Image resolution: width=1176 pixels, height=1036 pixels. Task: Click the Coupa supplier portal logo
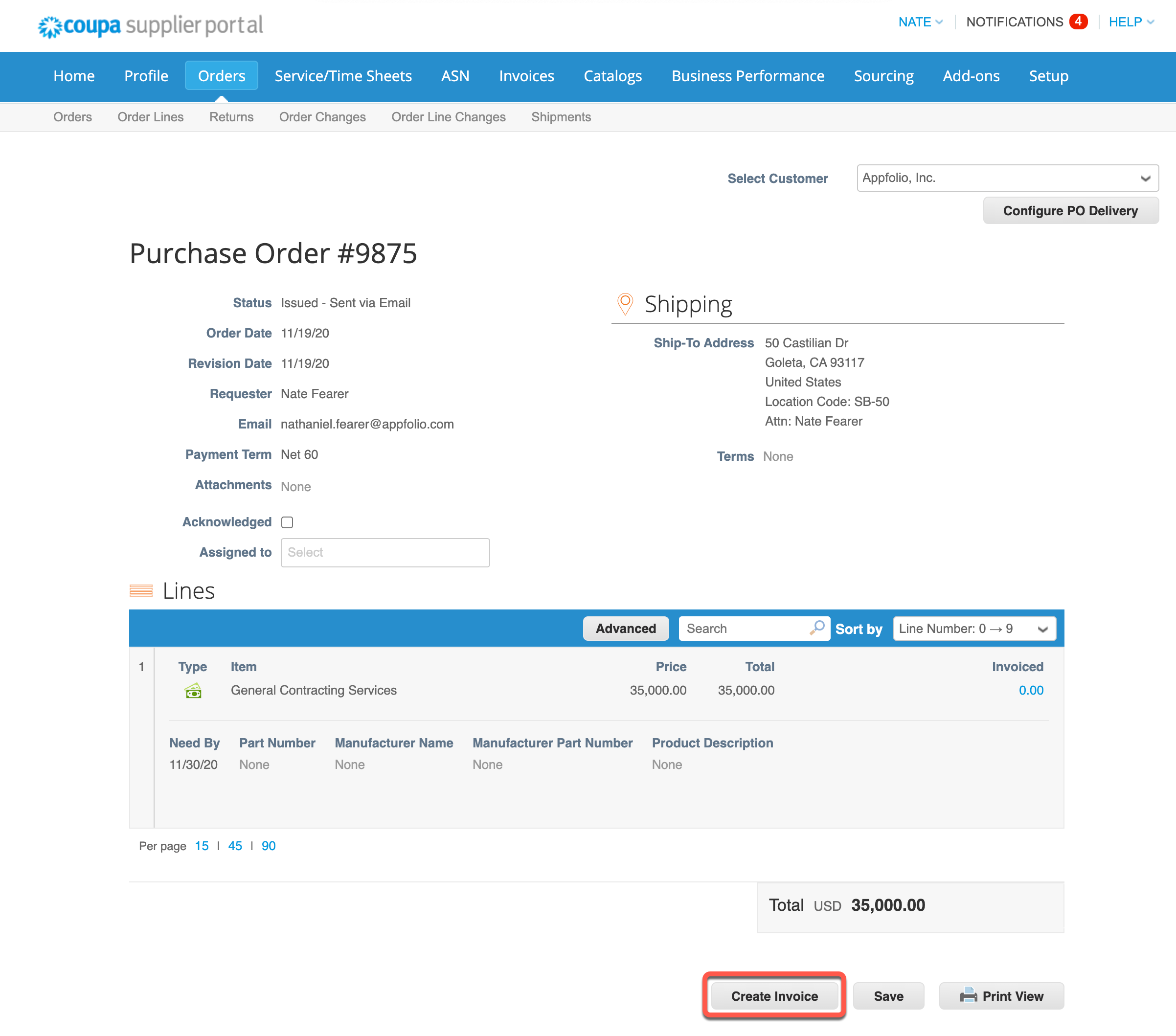click(x=150, y=26)
